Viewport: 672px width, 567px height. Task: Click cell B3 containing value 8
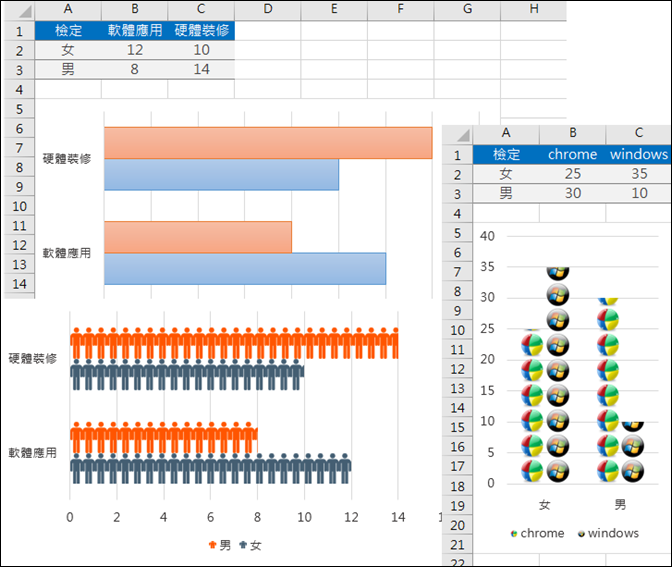[135, 69]
